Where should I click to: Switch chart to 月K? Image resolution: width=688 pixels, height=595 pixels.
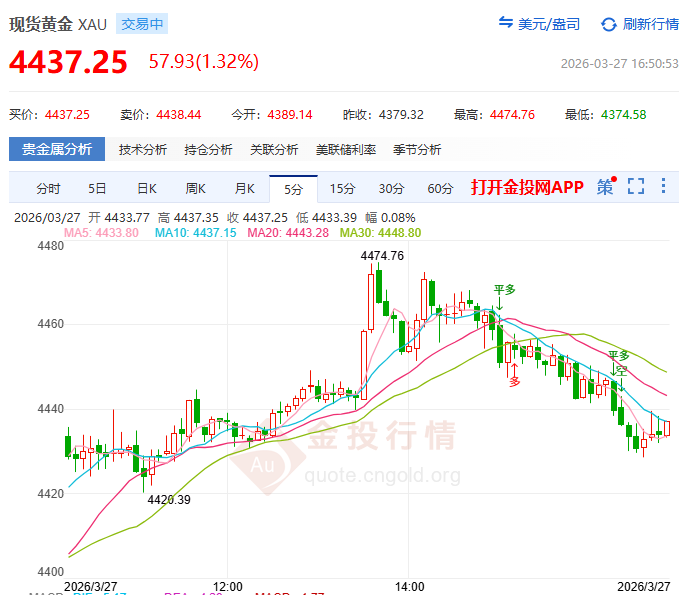click(x=244, y=189)
